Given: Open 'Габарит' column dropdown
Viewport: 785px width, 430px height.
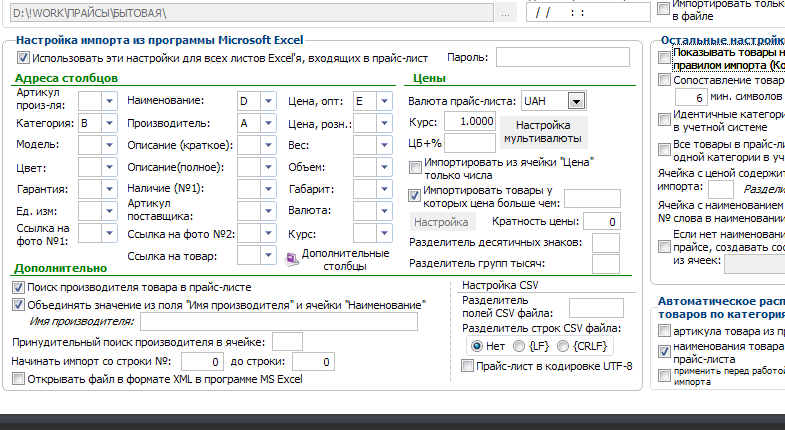Looking at the screenshot, I should click(x=384, y=189).
